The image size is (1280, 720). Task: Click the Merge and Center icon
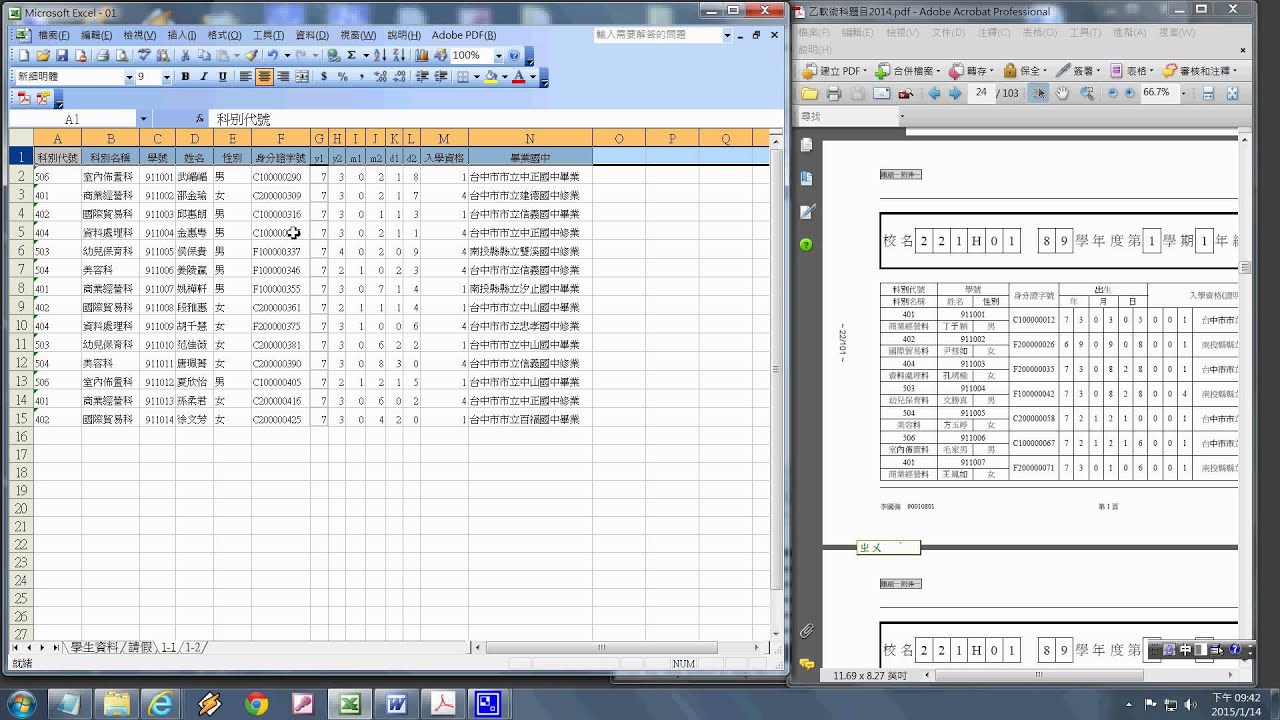point(302,76)
